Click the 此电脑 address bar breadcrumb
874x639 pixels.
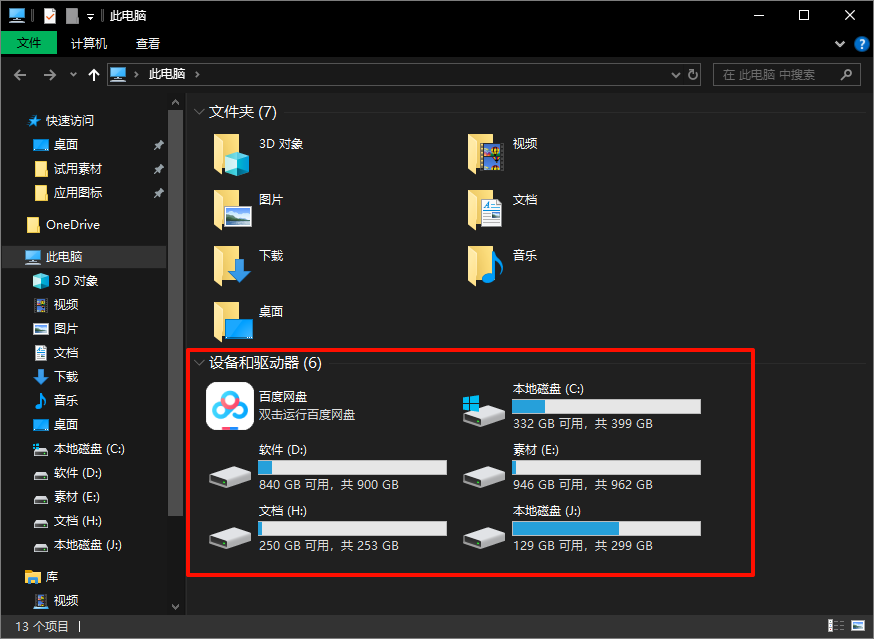[x=167, y=74]
